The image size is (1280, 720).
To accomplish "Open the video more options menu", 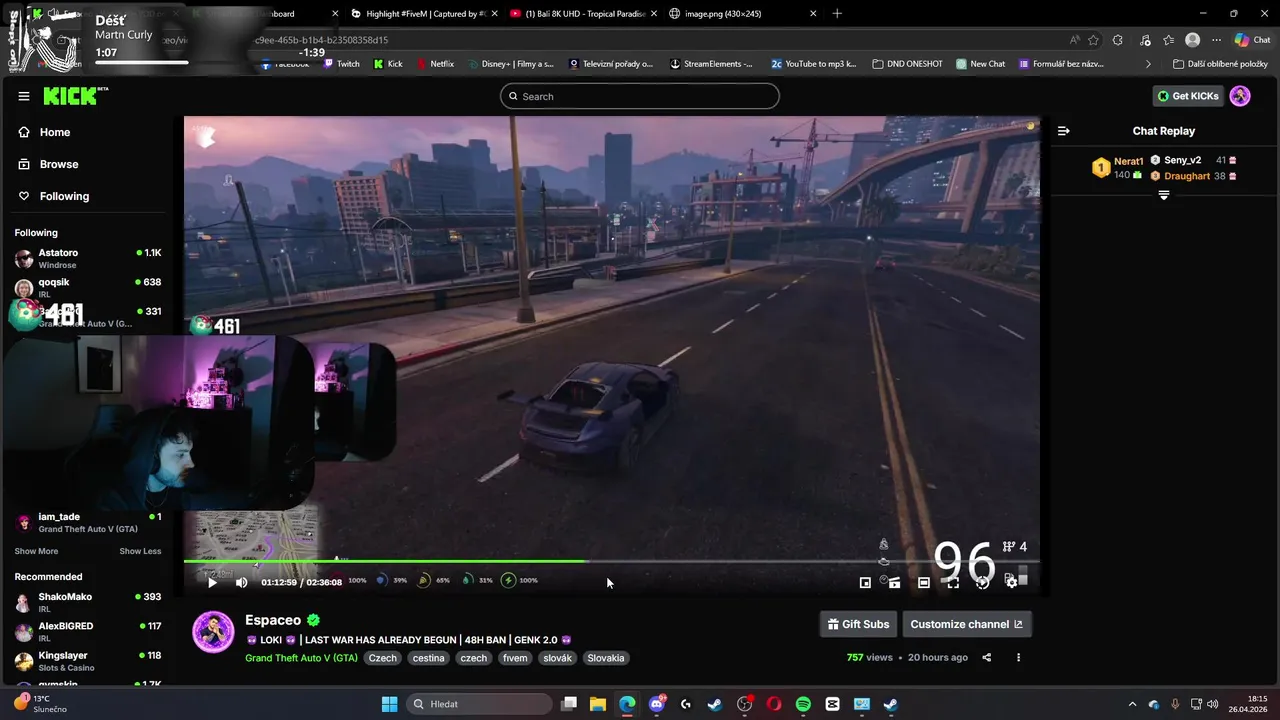I will coord(1018,657).
